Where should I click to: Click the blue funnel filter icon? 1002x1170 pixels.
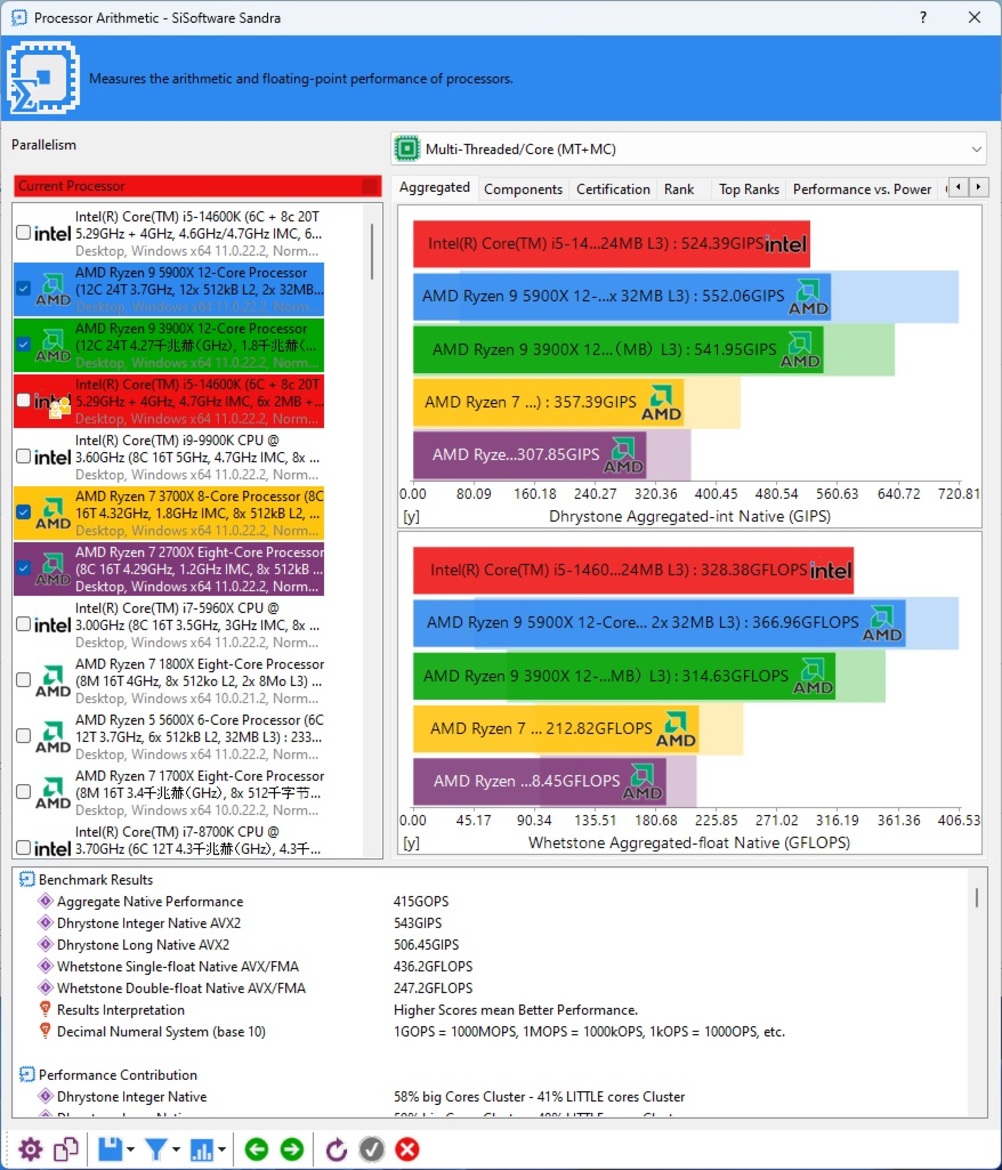click(x=156, y=1149)
